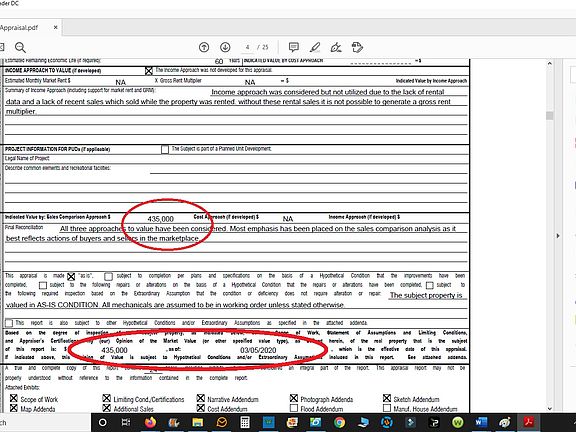Viewport: 576px width, 432px height.
Task: Open Calculator from the taskbar
Action: pos(245,422)
